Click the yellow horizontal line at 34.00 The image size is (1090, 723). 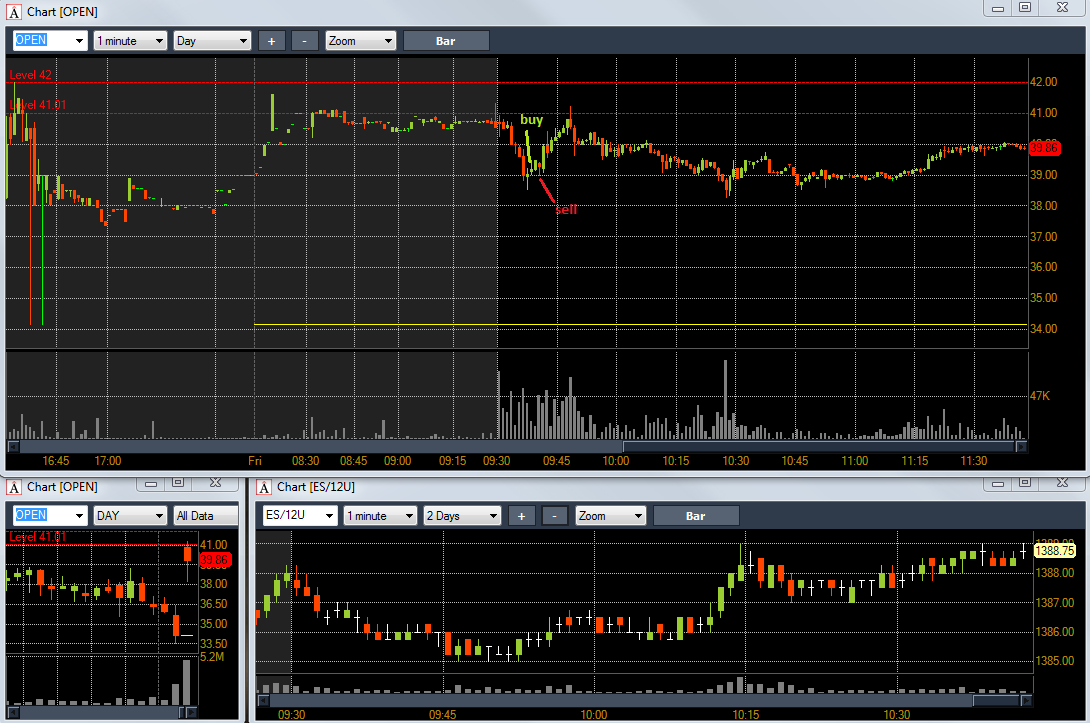(640, 325)
